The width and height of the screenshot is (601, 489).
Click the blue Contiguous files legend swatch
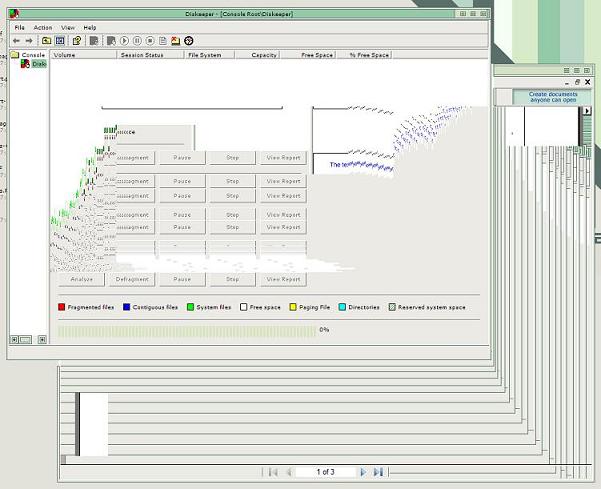126,307
